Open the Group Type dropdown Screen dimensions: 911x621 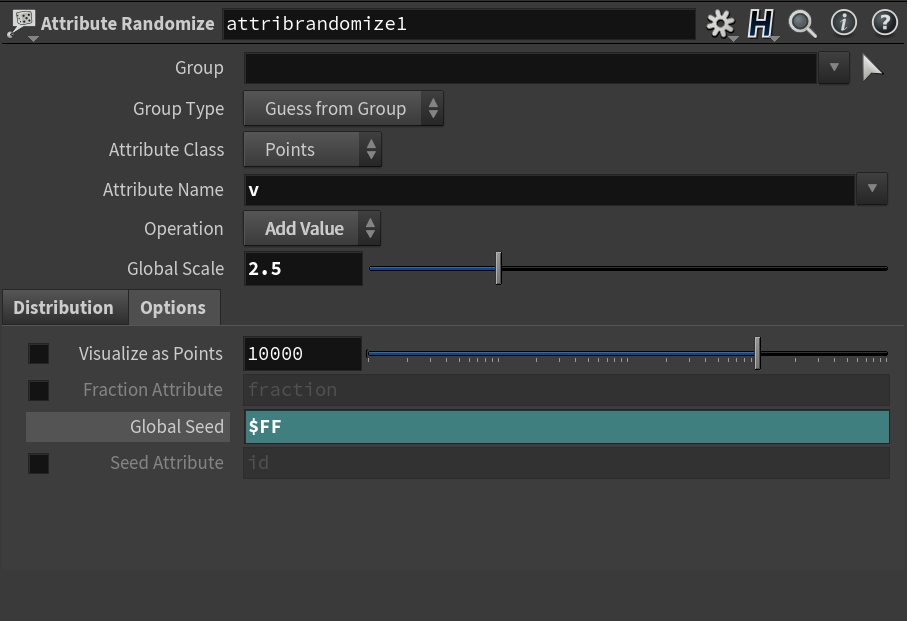point(343,109)
